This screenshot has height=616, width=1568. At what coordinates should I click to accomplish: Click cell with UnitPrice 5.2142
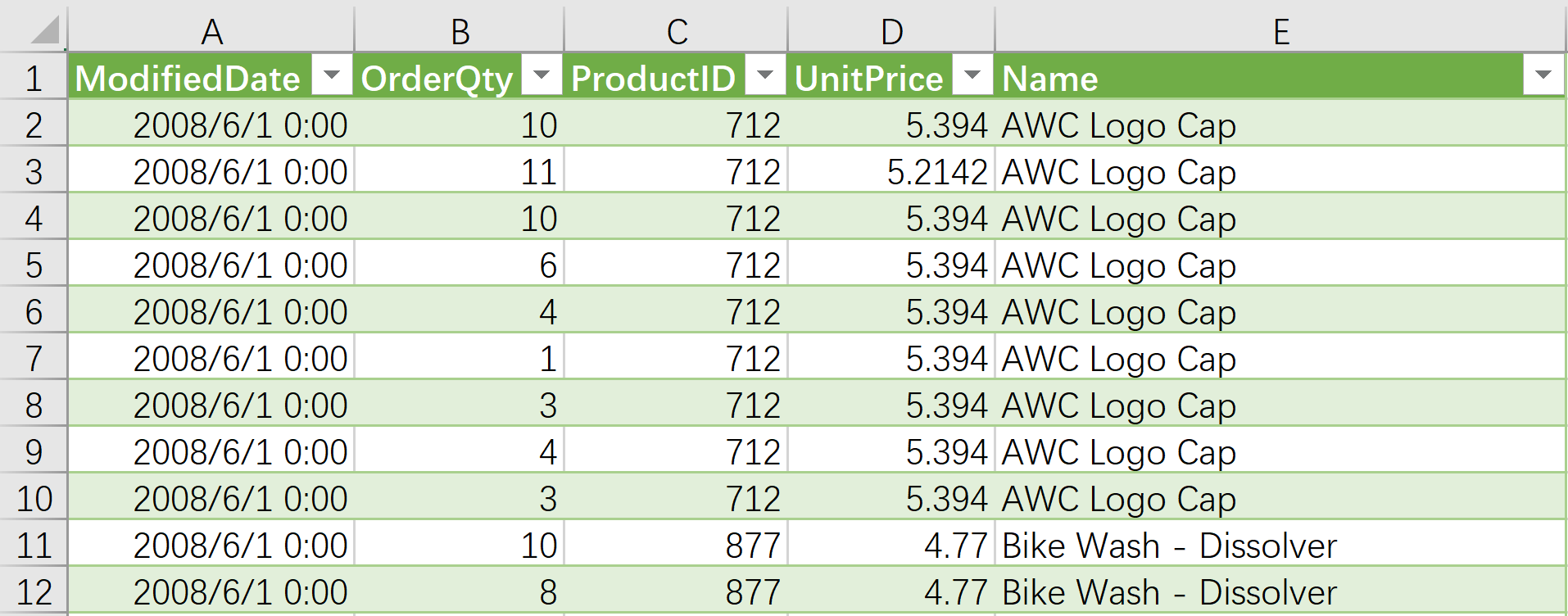[891, 171]
